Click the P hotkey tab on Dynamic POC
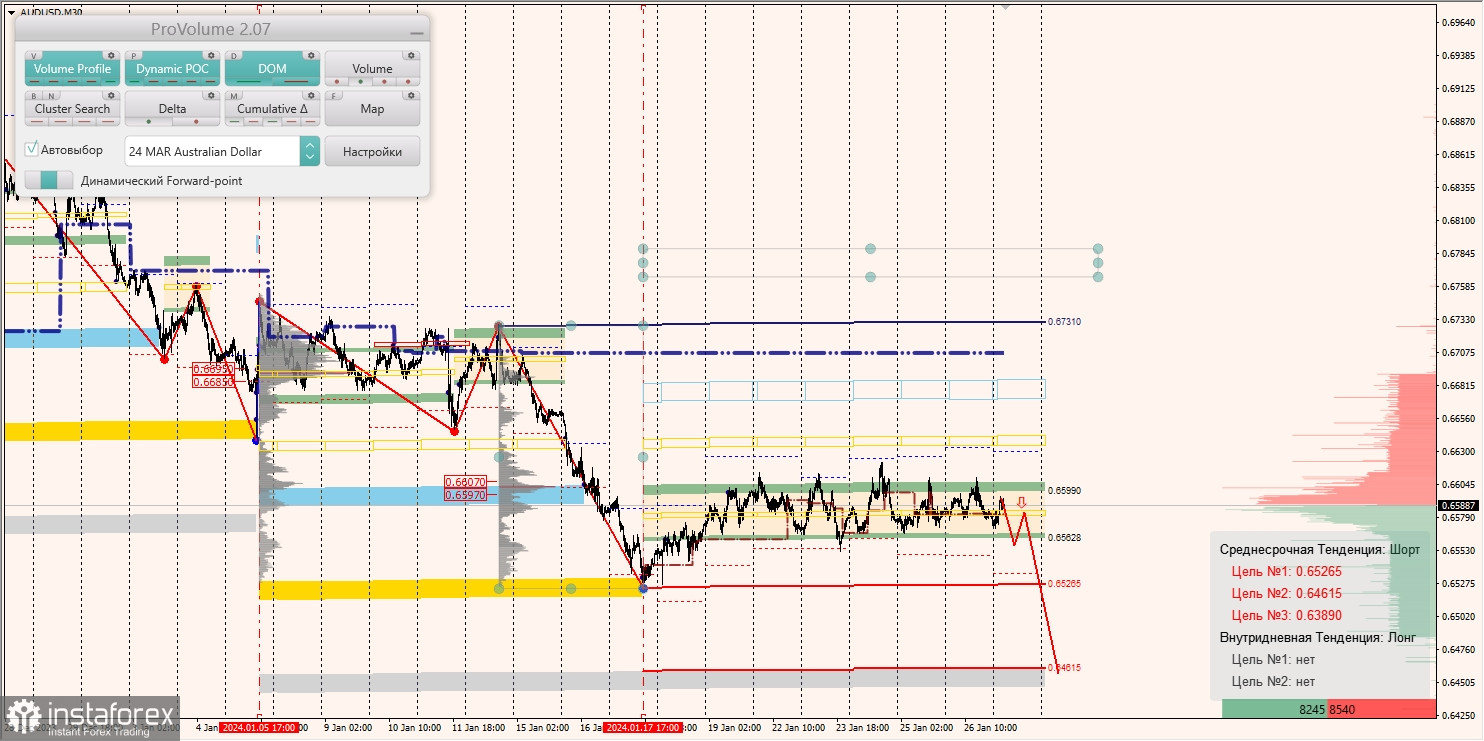The width and height of the screenshot is (1484, 741). click(134, 55)
